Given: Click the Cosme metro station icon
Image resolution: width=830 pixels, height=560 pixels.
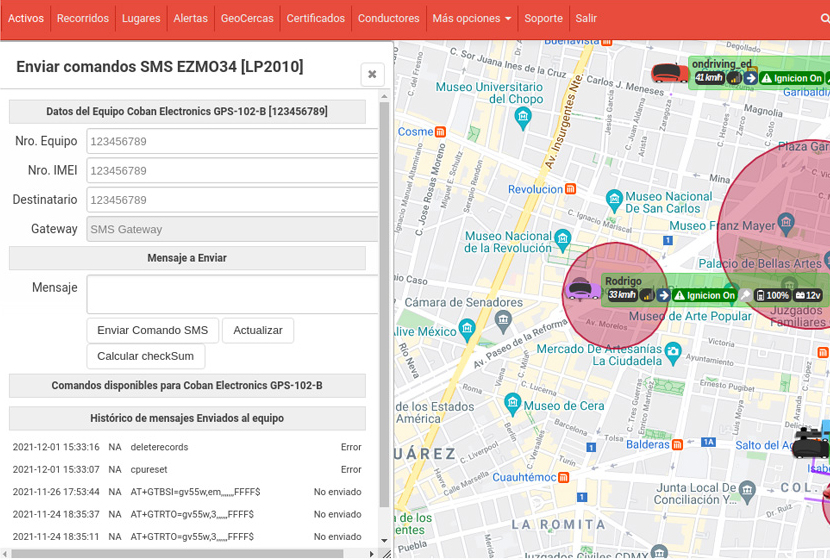Looking at the screenshot, I should [x=440, y=132].
